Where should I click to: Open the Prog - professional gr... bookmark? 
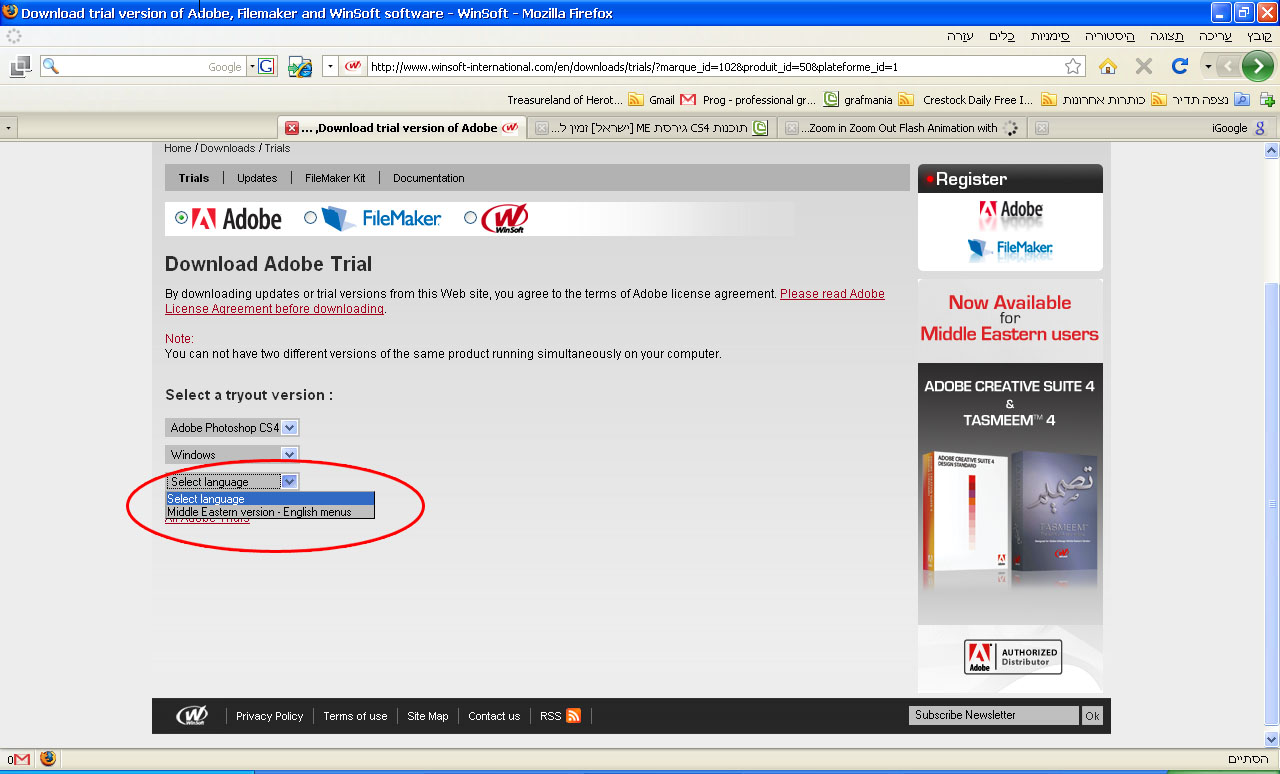[x=770, y=100]
